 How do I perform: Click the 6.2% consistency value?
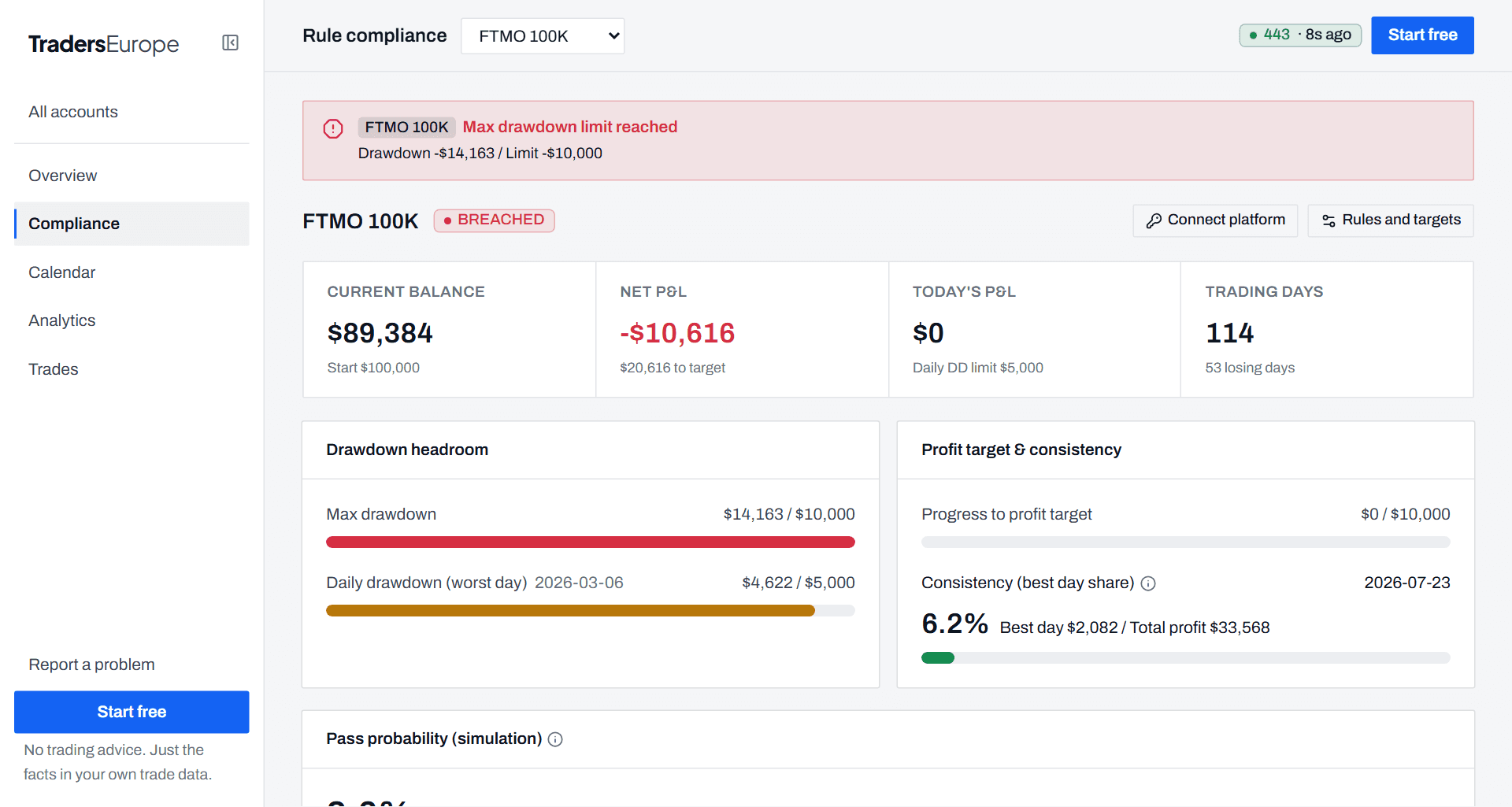click(x=954, y=624)
